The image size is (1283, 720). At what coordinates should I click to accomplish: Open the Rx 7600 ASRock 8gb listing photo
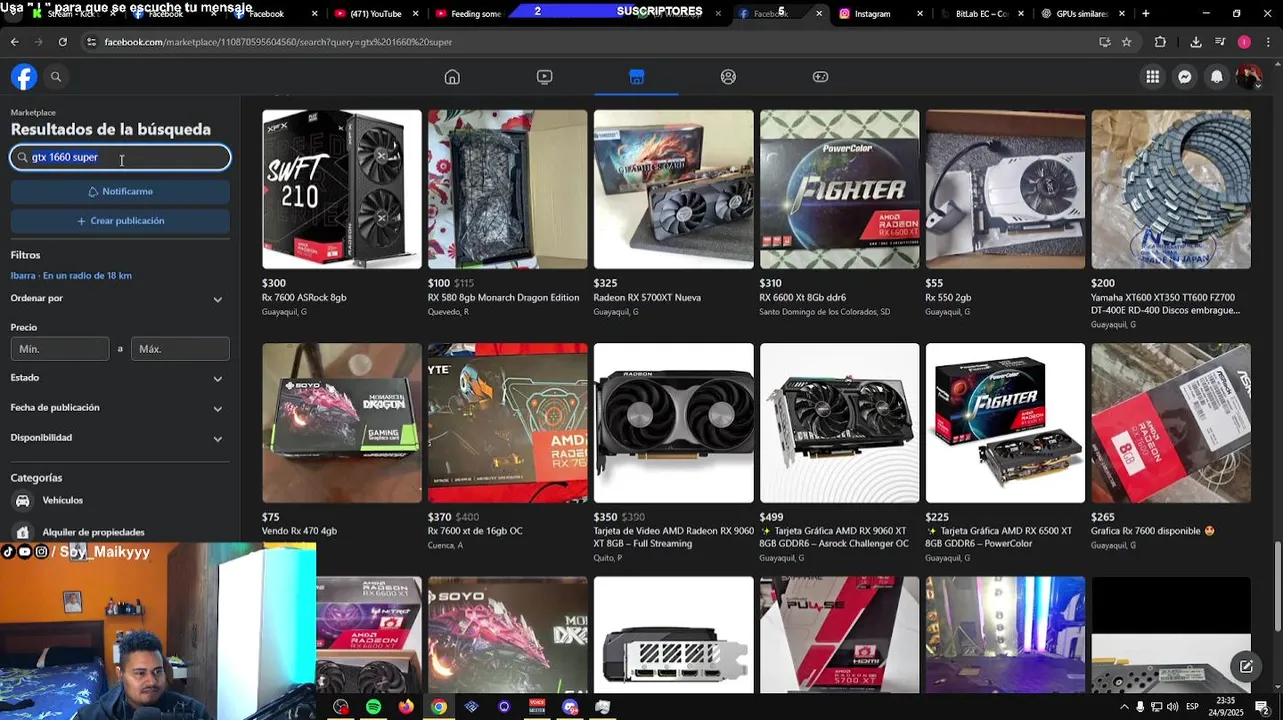pyautogui.click(x=342, y=189)
